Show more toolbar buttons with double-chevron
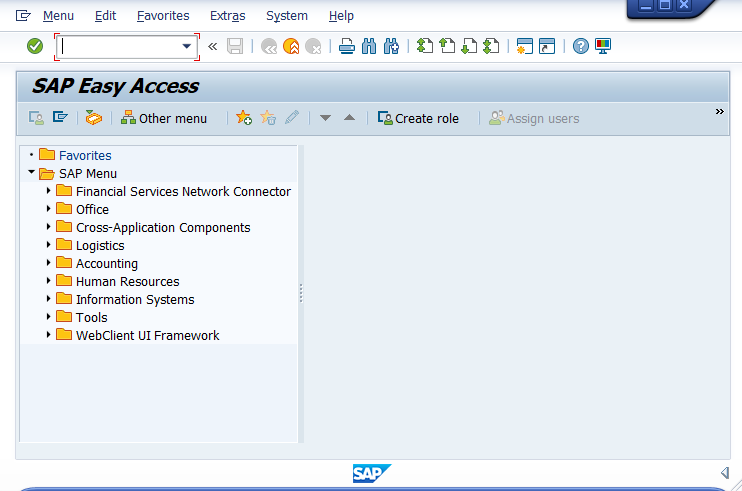Screen dimensions: 742x491 (x=720, y=112)
